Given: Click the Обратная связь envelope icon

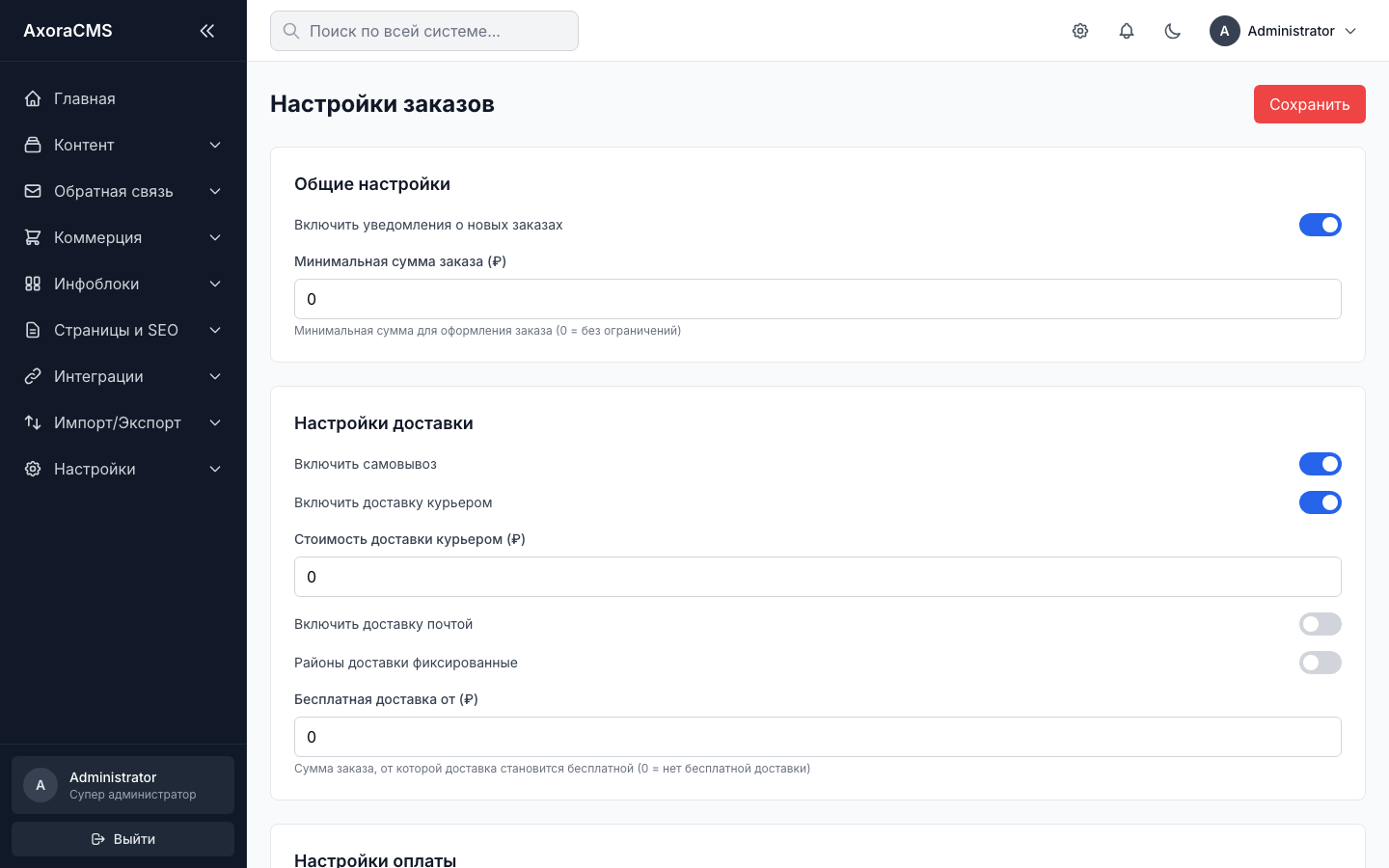Looking at the screenshot, I should [x=33, y=191].
